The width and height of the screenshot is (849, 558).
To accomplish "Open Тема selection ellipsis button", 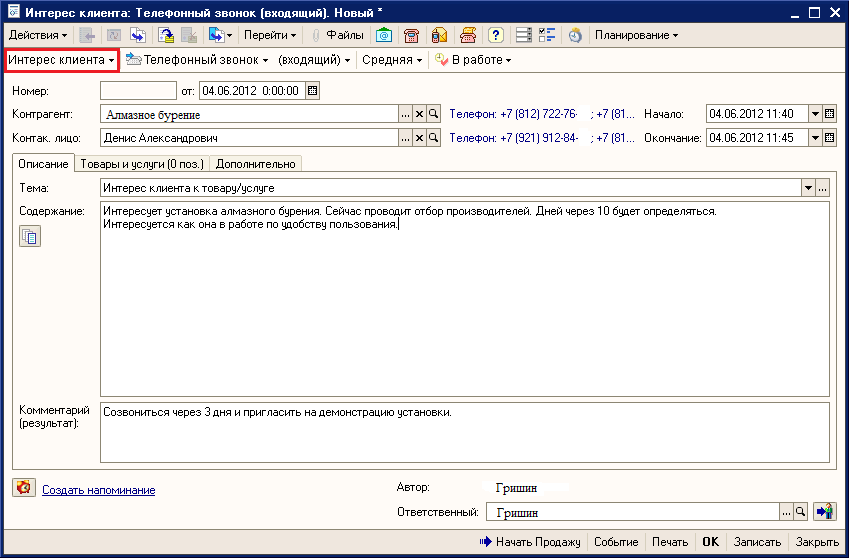I will tap(822, 188).
